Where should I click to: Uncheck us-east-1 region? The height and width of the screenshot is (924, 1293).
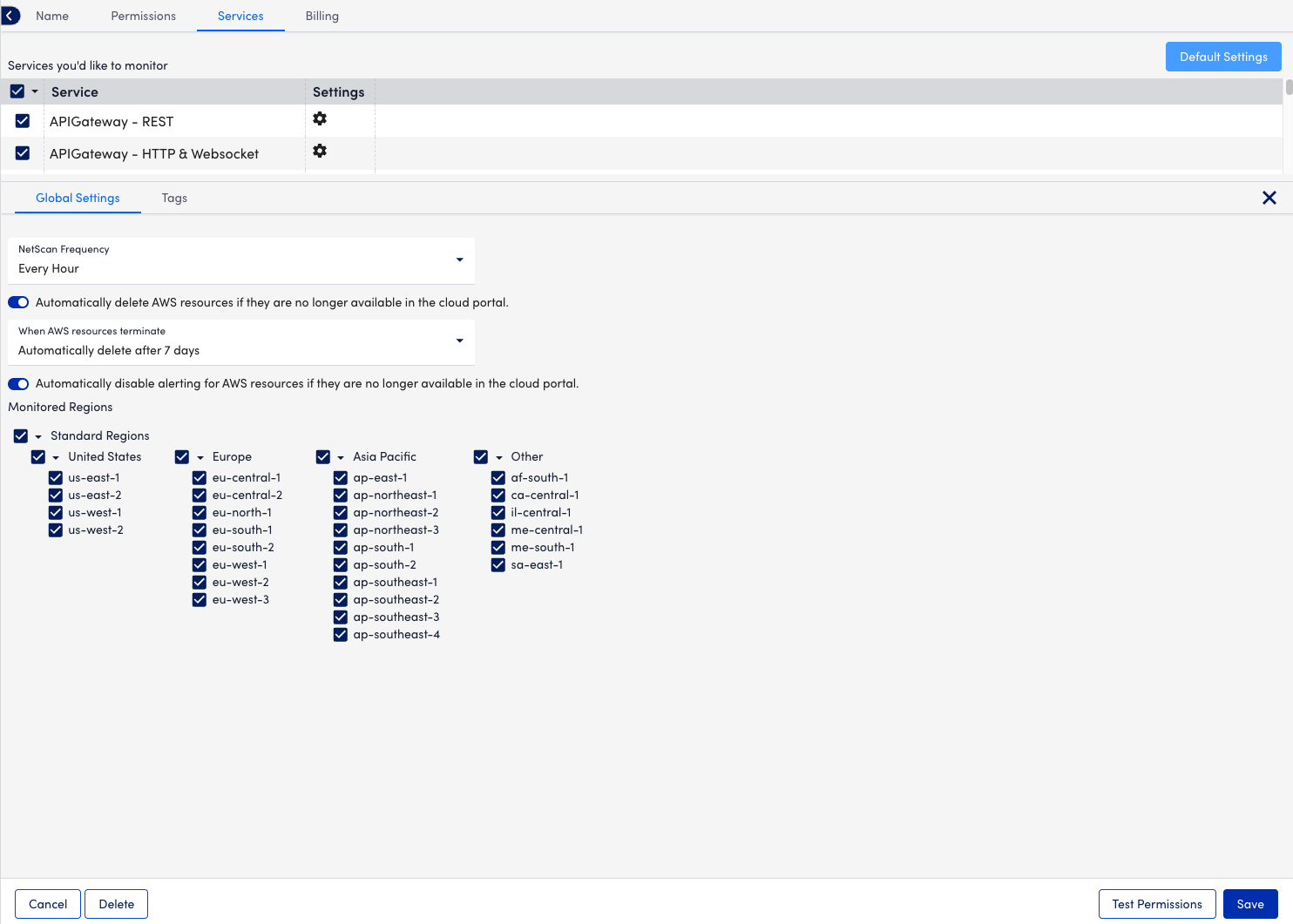click(x=56, y=477)
